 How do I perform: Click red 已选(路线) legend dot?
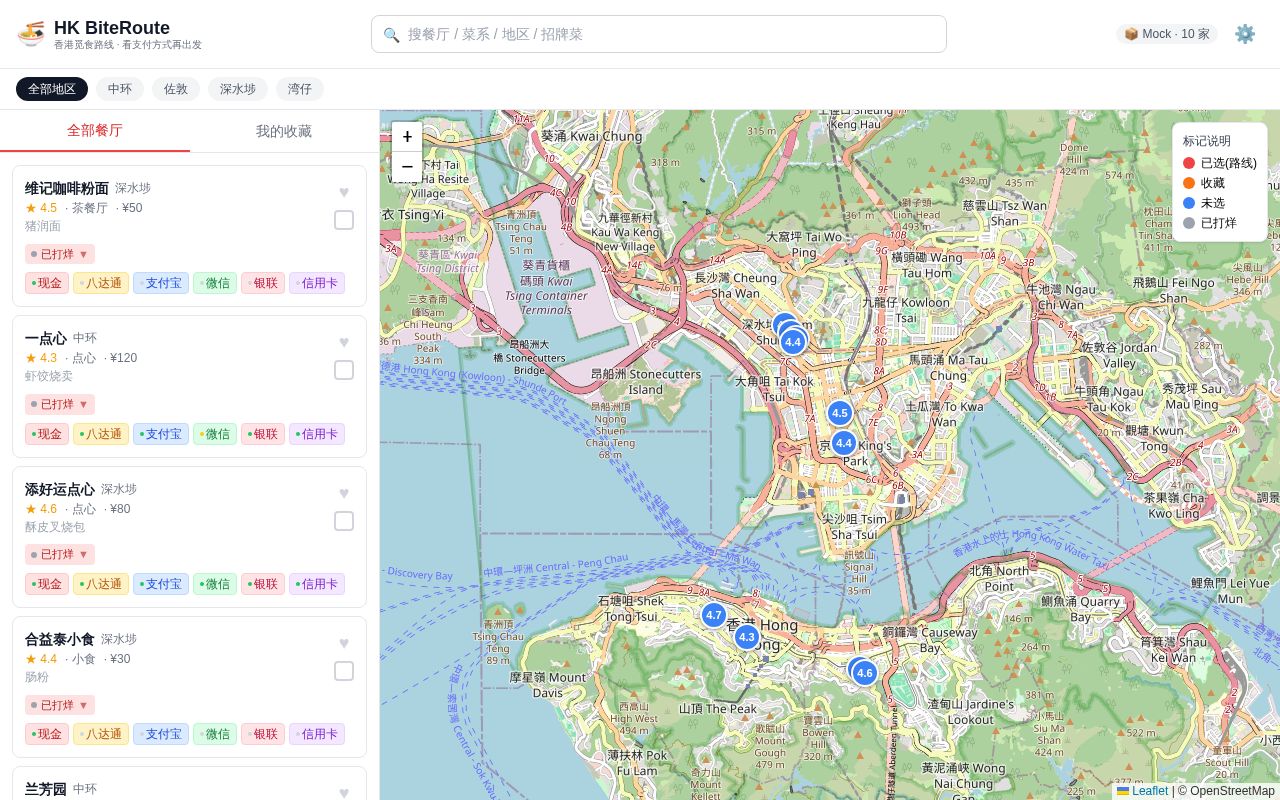click(x=1189, y=163)
